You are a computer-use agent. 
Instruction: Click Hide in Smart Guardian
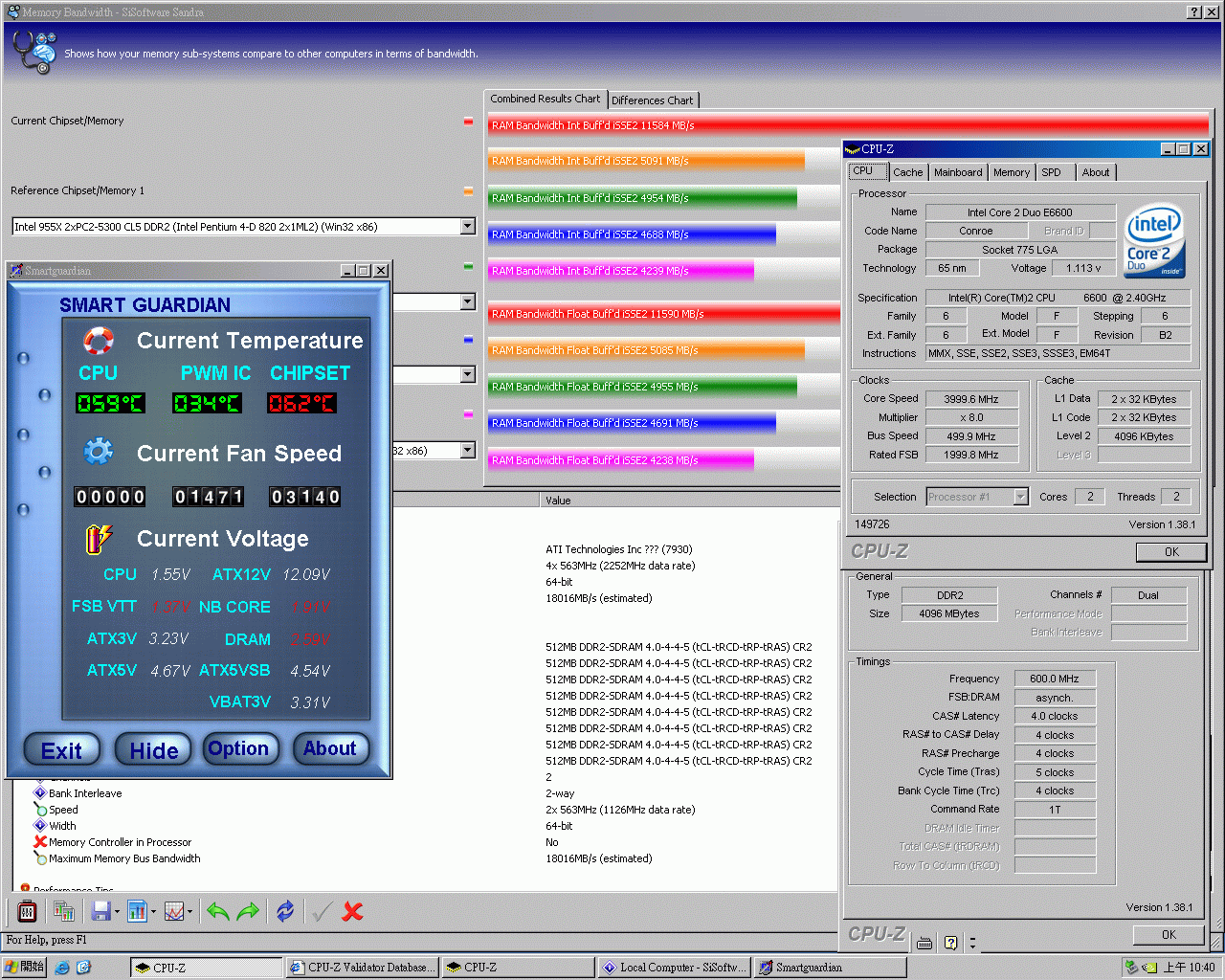pos(153,749)
